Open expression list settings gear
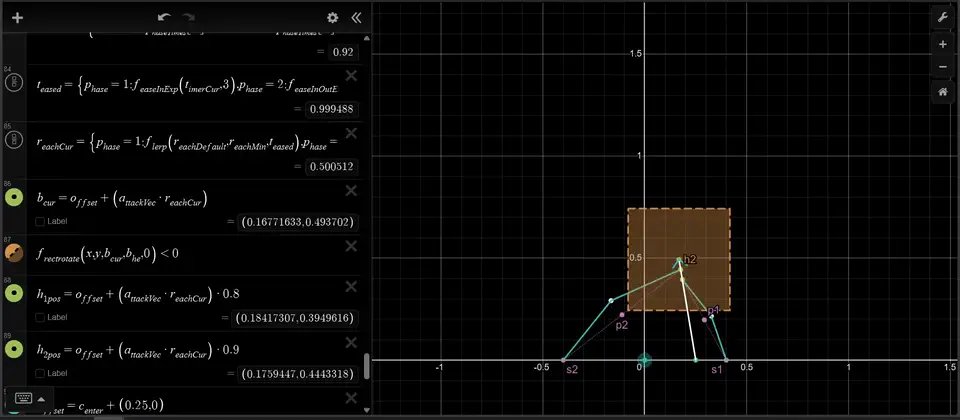Viewport: 960px width, 420px height. (332, 18)
